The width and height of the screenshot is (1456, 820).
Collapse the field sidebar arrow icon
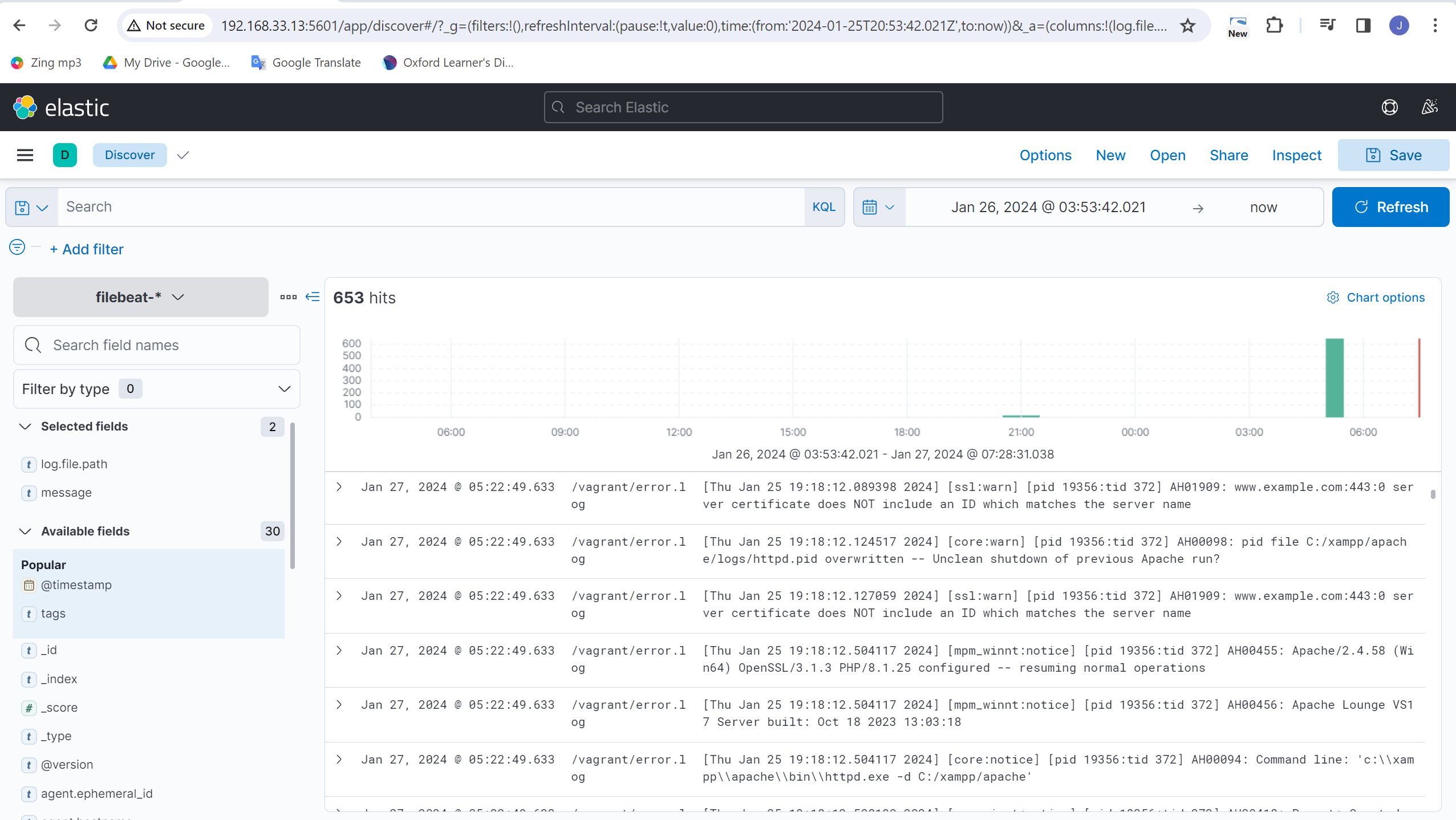(313, 297)
